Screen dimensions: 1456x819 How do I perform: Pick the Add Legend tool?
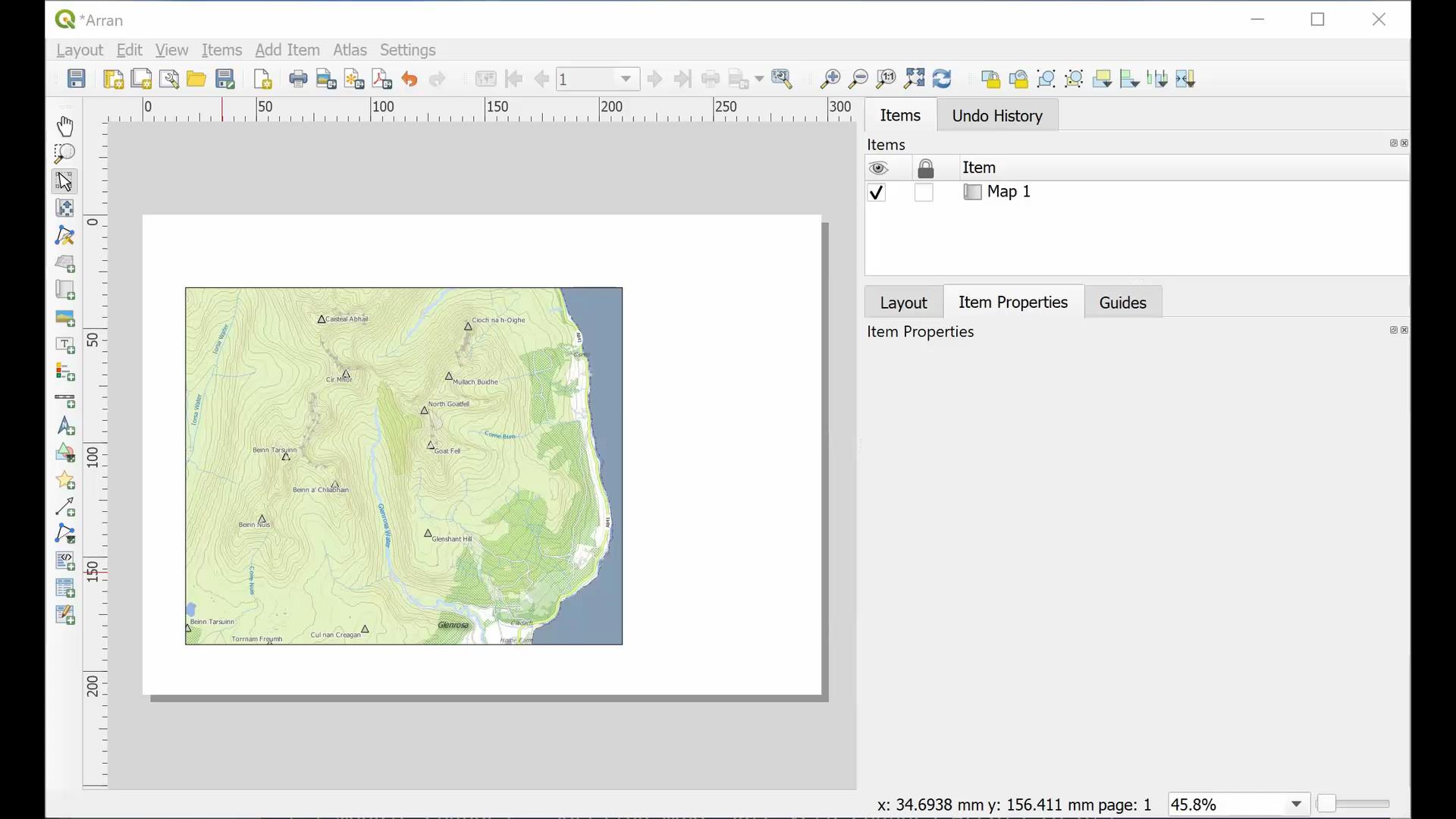click(x=64, y=372)
